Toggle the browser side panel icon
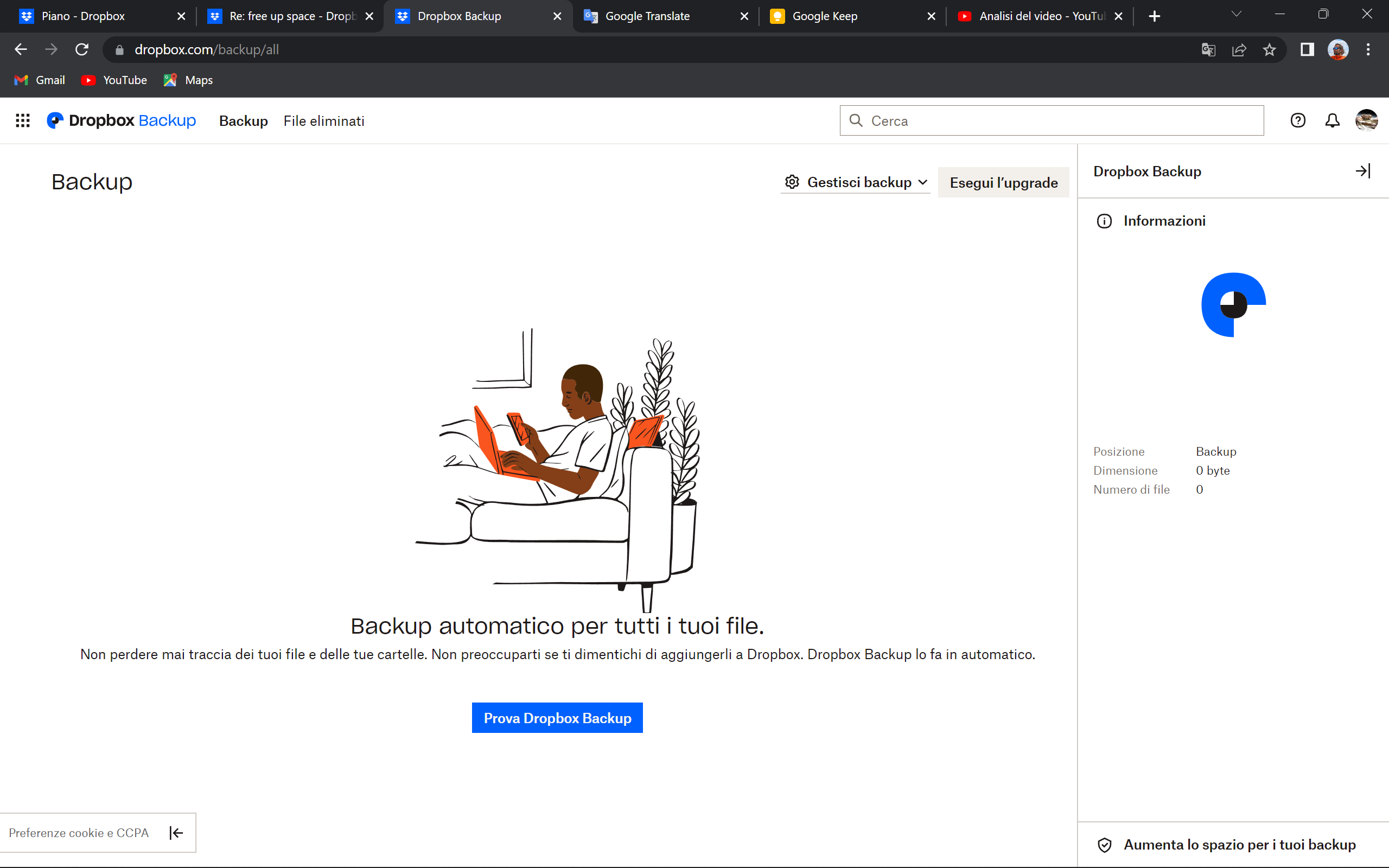 tap(1307, 50)
